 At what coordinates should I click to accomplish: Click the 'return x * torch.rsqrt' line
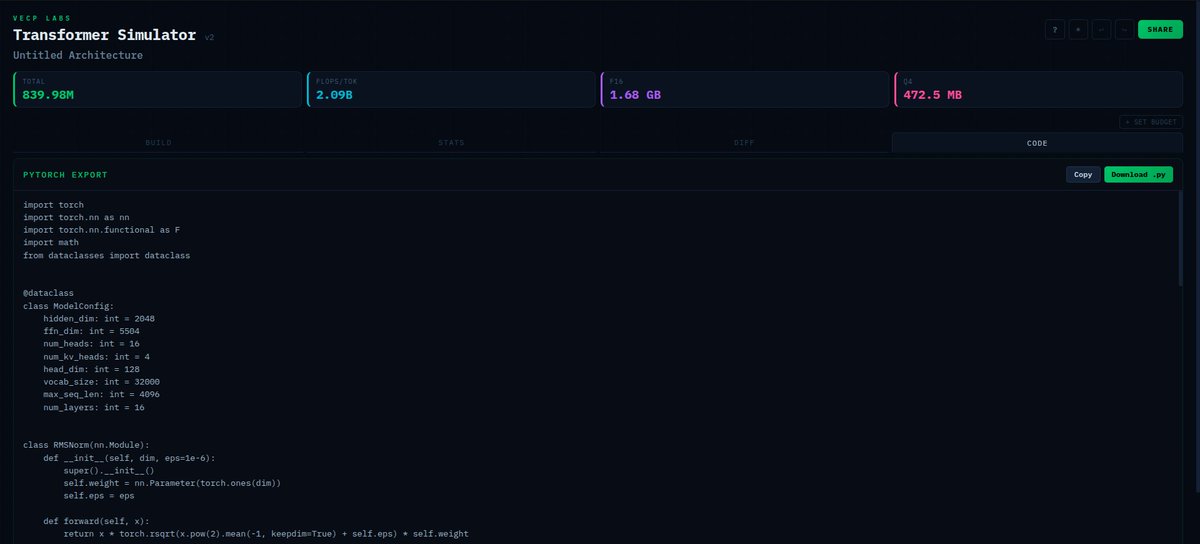[x=266, y=534]
